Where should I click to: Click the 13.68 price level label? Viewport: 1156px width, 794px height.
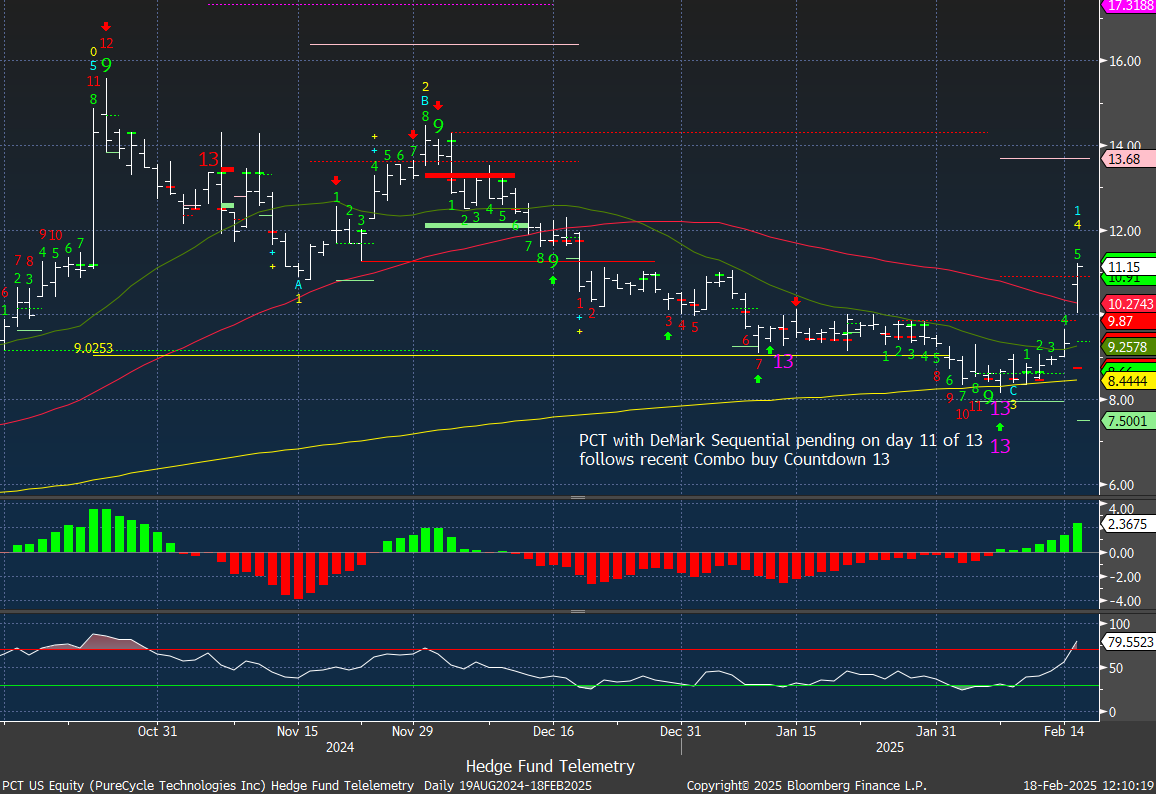pyautogui.click(x=1128, y=159)
